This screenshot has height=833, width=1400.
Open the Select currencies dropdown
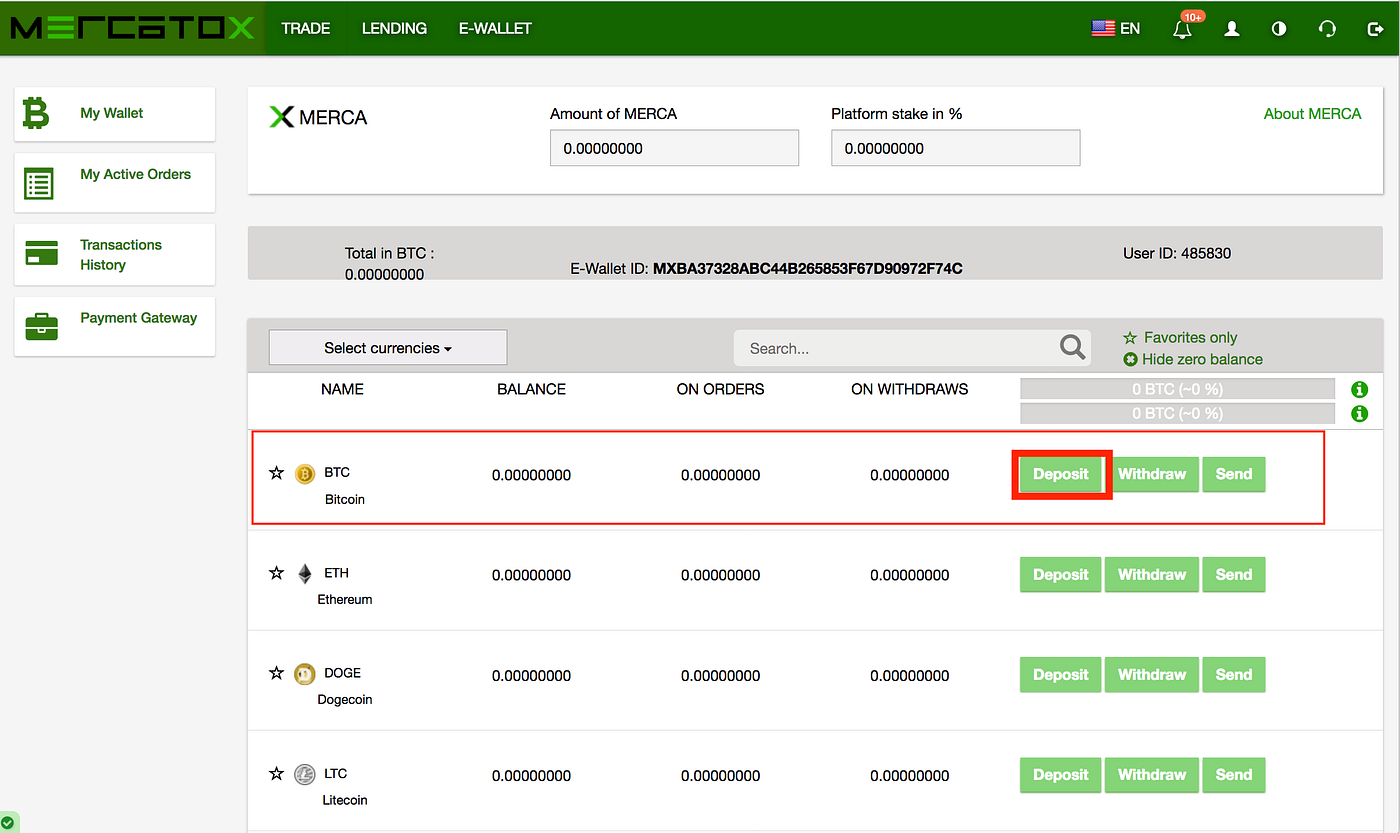(388, 348)
